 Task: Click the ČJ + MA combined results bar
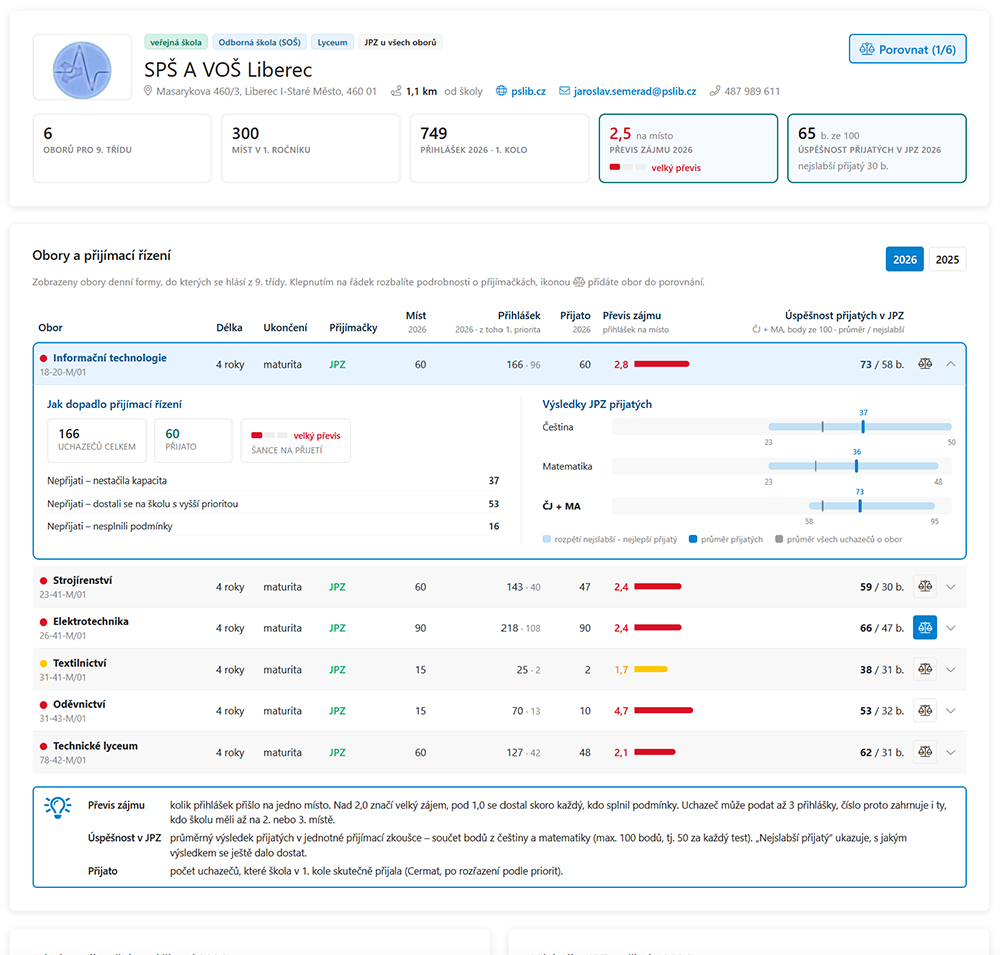[x=872, y=506]
